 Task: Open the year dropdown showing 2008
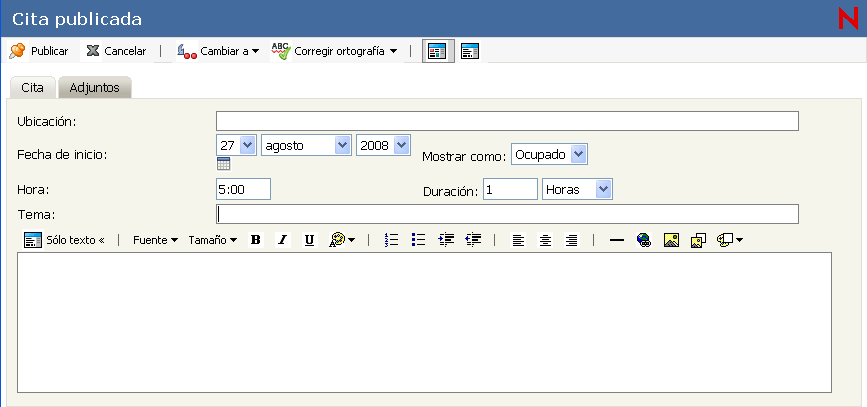click(x=383, y=145)
